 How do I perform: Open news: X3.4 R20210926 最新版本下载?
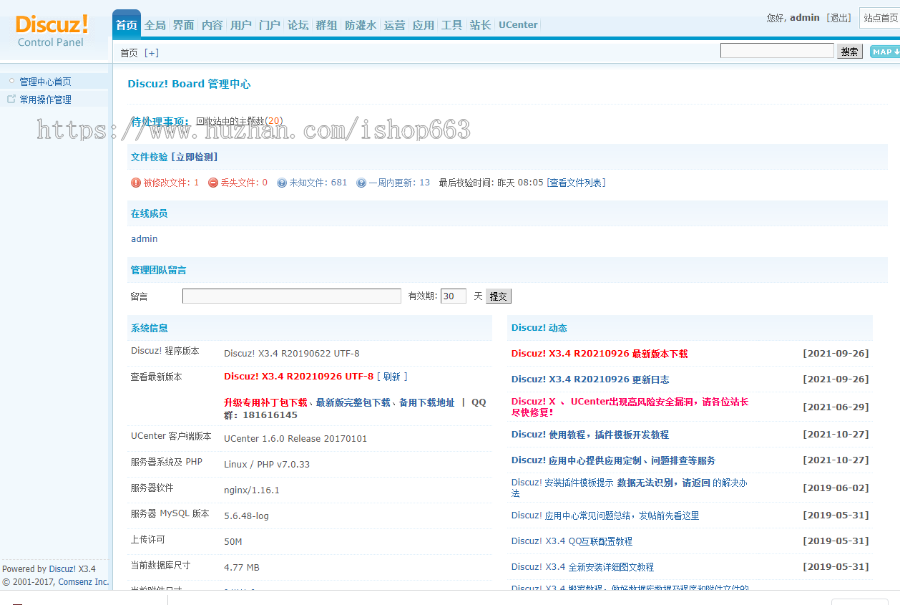(x=599, y=354)
